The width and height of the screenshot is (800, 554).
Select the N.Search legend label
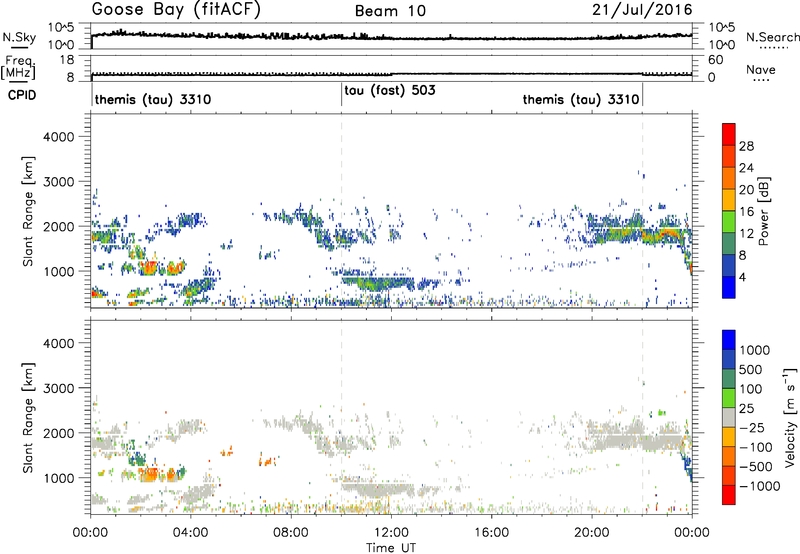pyautogui.click(x=772, y=37)
